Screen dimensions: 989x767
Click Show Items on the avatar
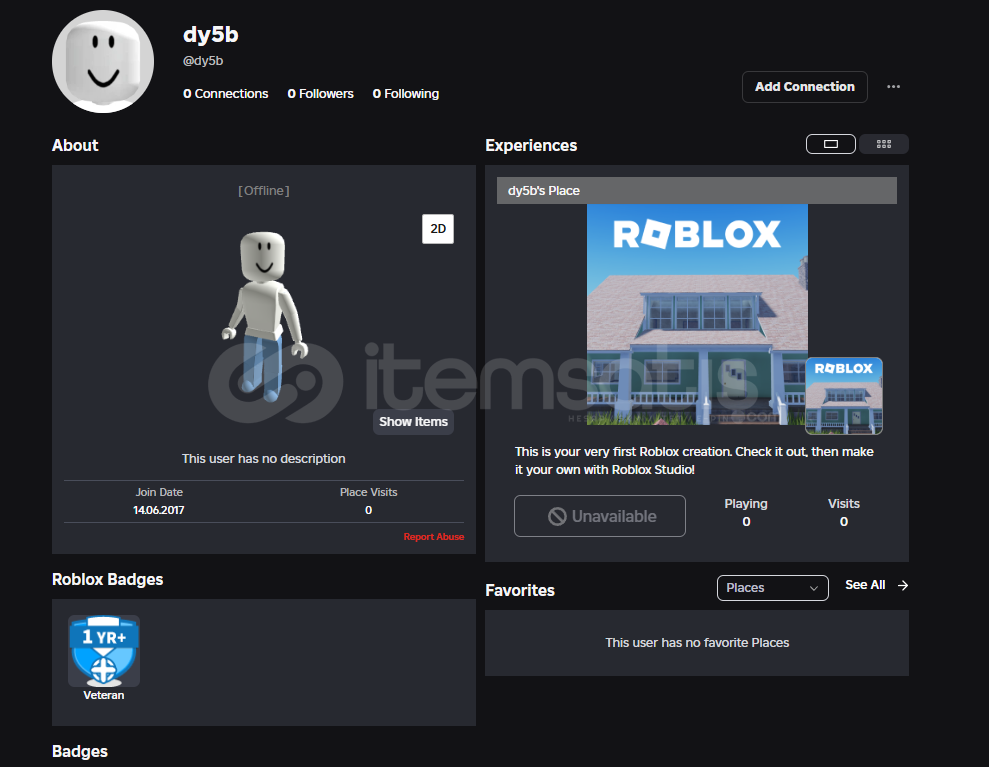pyautogui.click(x=413, y=422)
